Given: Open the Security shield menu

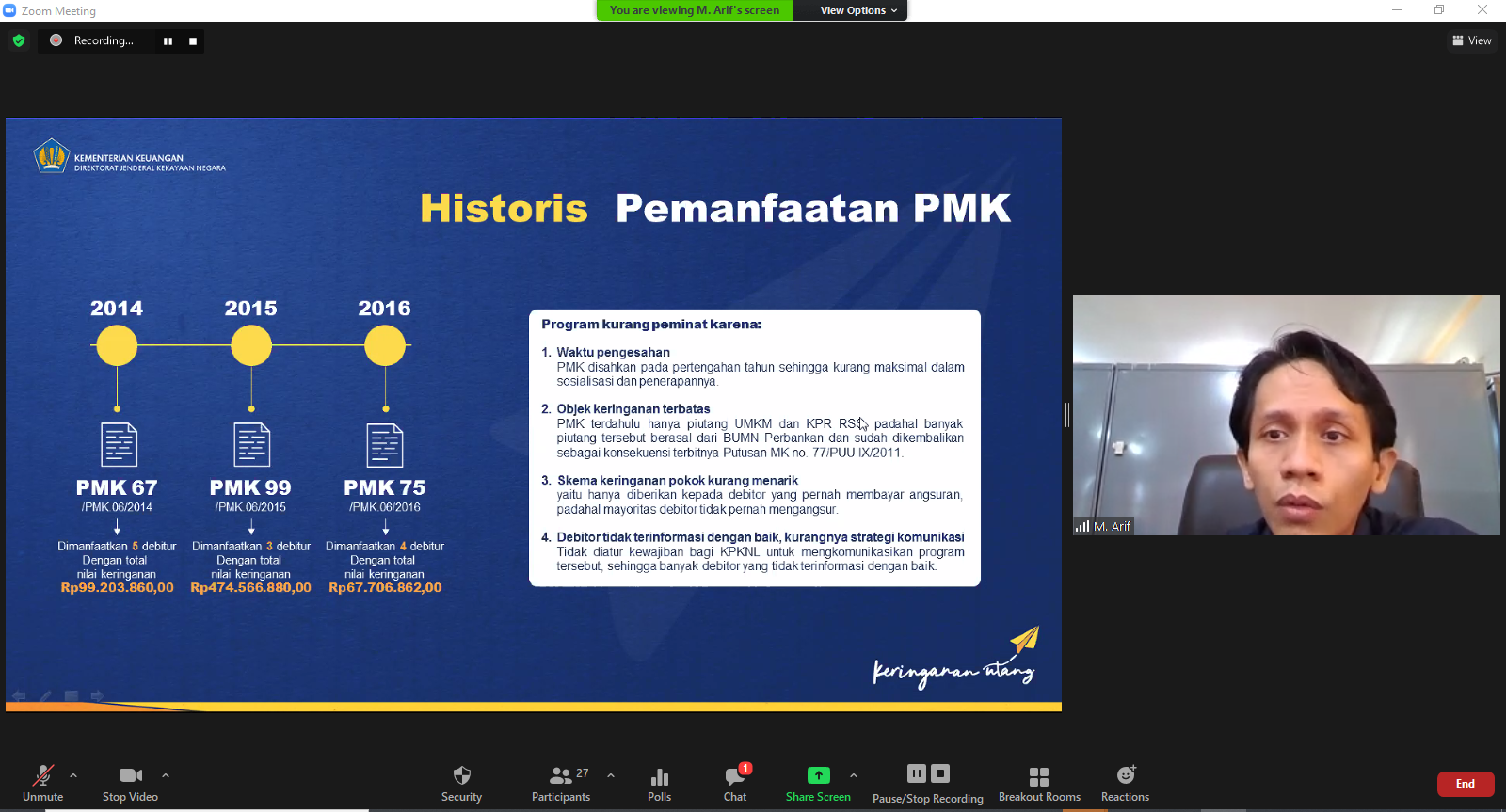Looking at the screenshot, I should (461, 783).
